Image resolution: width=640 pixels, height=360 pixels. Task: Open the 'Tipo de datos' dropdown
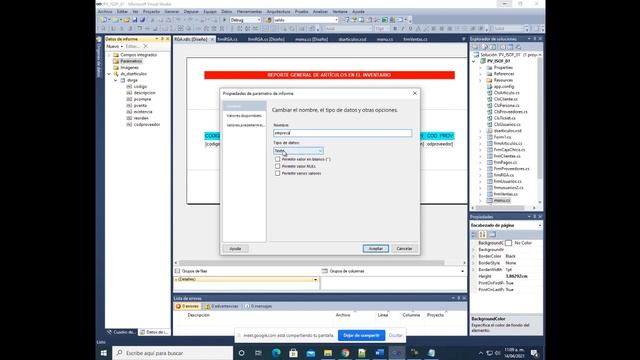click(x=298, y=151)
